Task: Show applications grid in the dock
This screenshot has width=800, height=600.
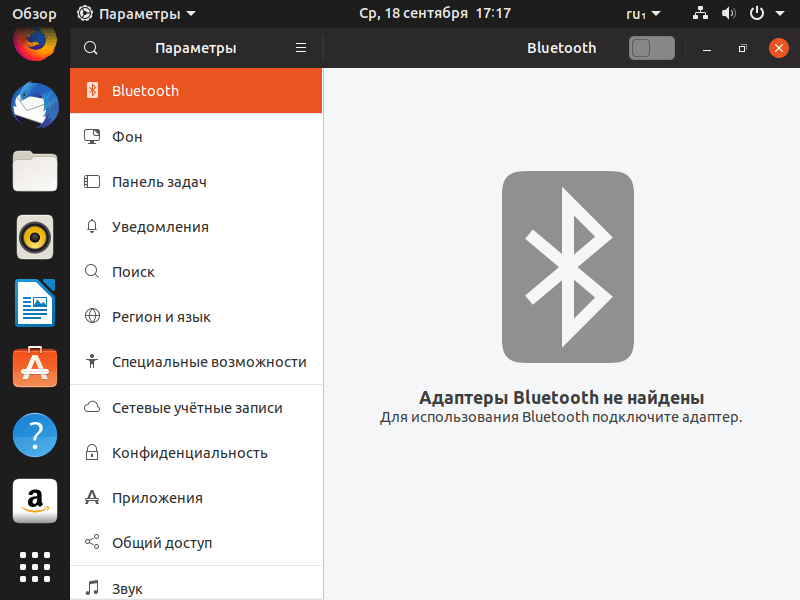Action: pyautogui.click(x=35, y=567)
